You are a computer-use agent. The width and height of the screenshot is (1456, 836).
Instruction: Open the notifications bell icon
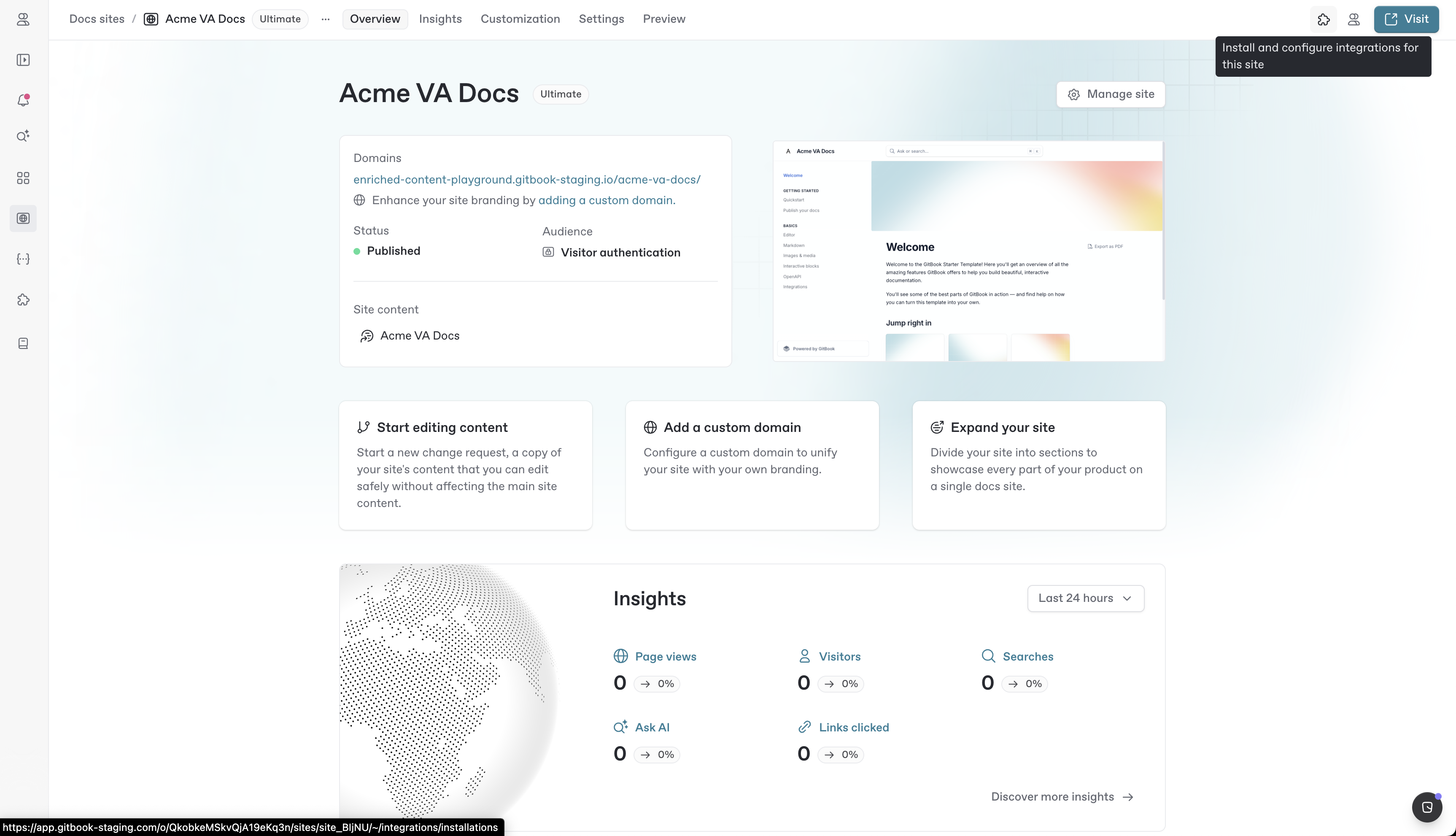click(23, 100)
